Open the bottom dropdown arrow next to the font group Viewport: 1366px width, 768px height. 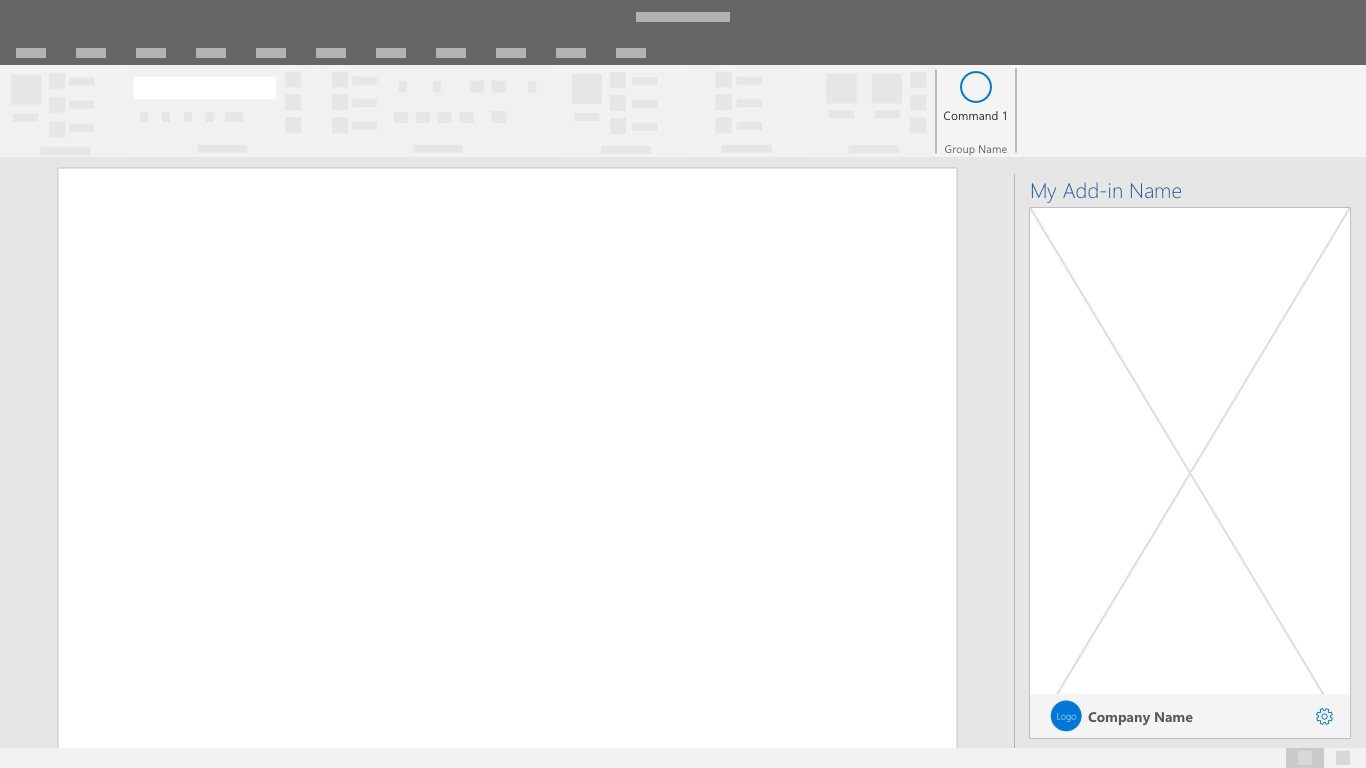coord(293,125)
